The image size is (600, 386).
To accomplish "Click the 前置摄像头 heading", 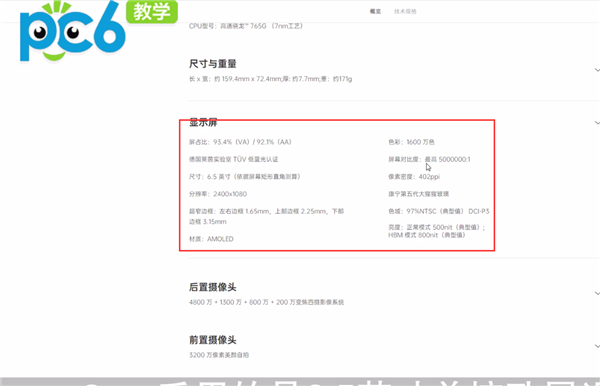I will pyautogui.click(x=213, y=340).
